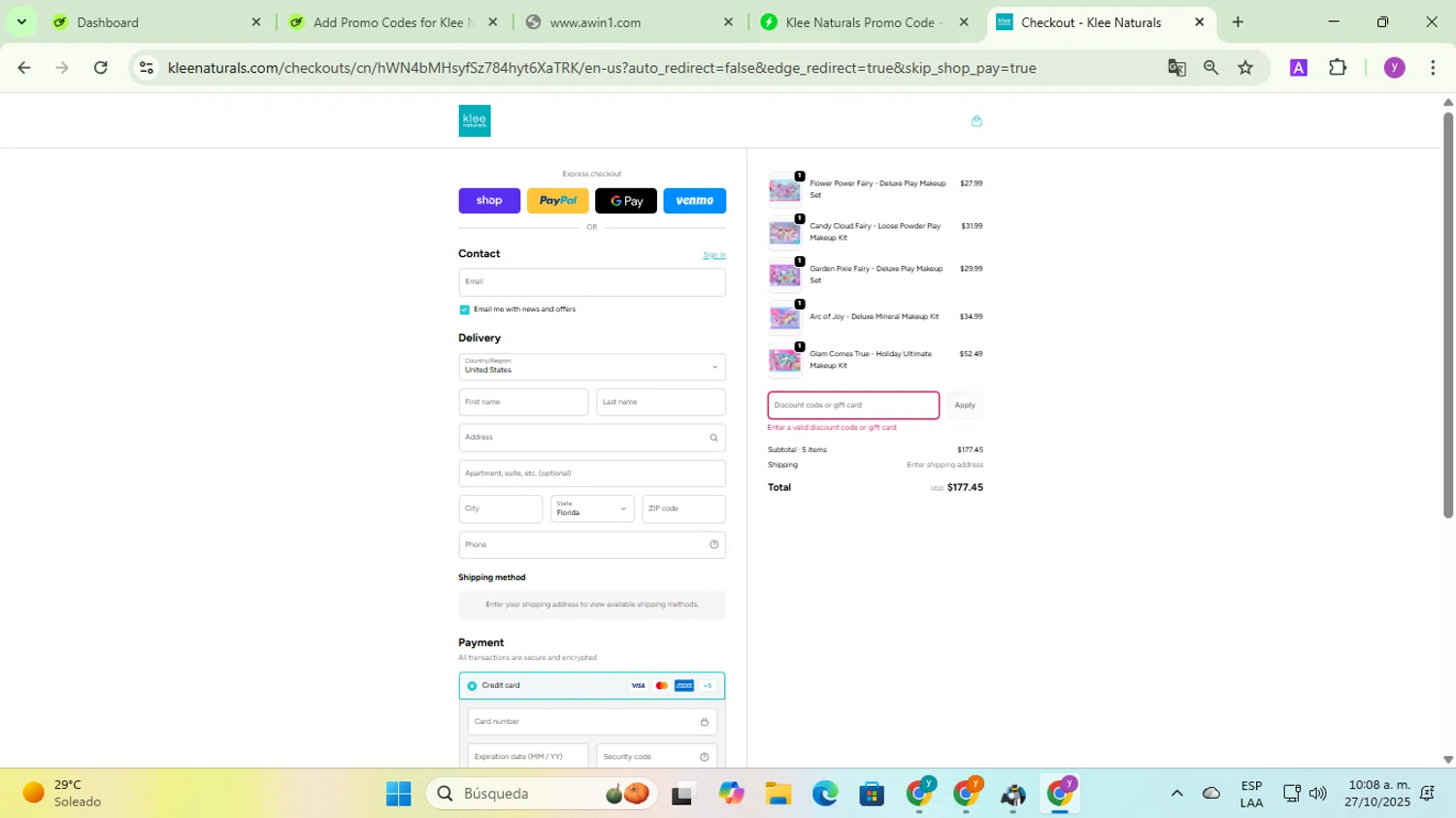Click the Windows taskbar search box
Viewport: 1456px width, 818px height.
542,794
